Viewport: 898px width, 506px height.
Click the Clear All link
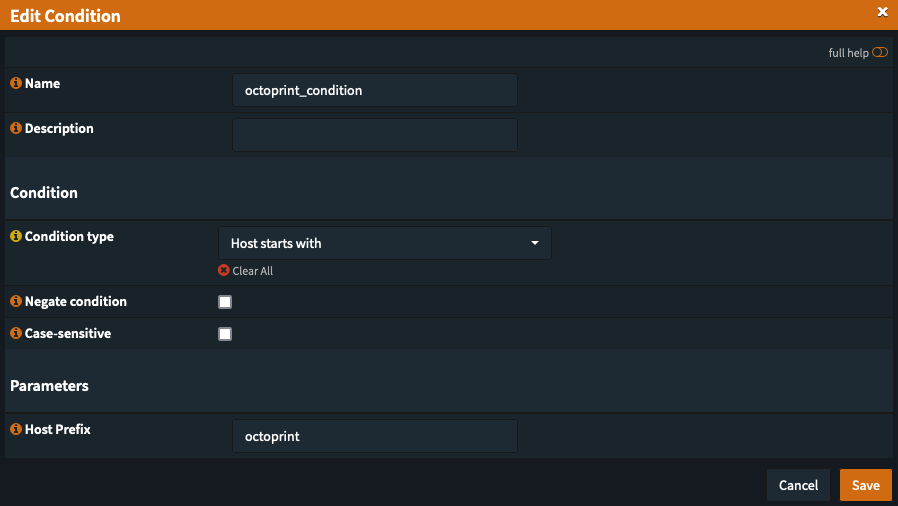point(253,271)
